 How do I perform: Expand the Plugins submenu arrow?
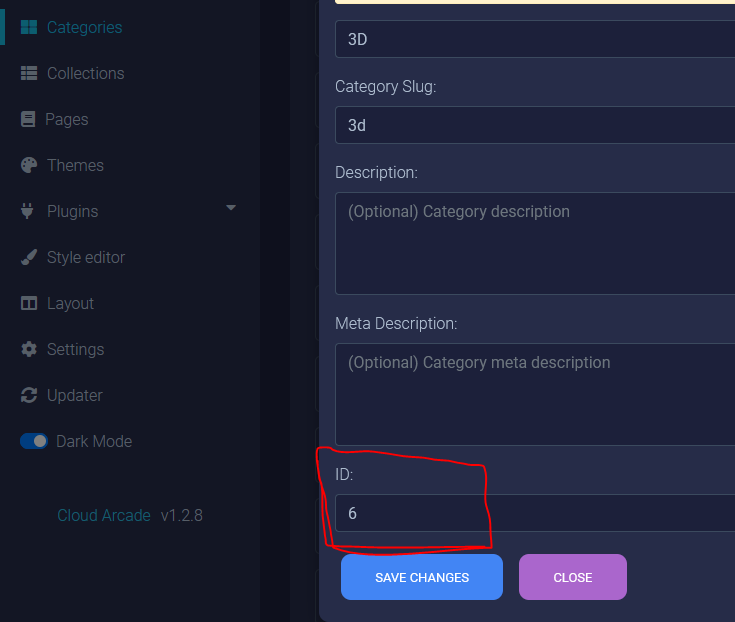coord(231,208)
